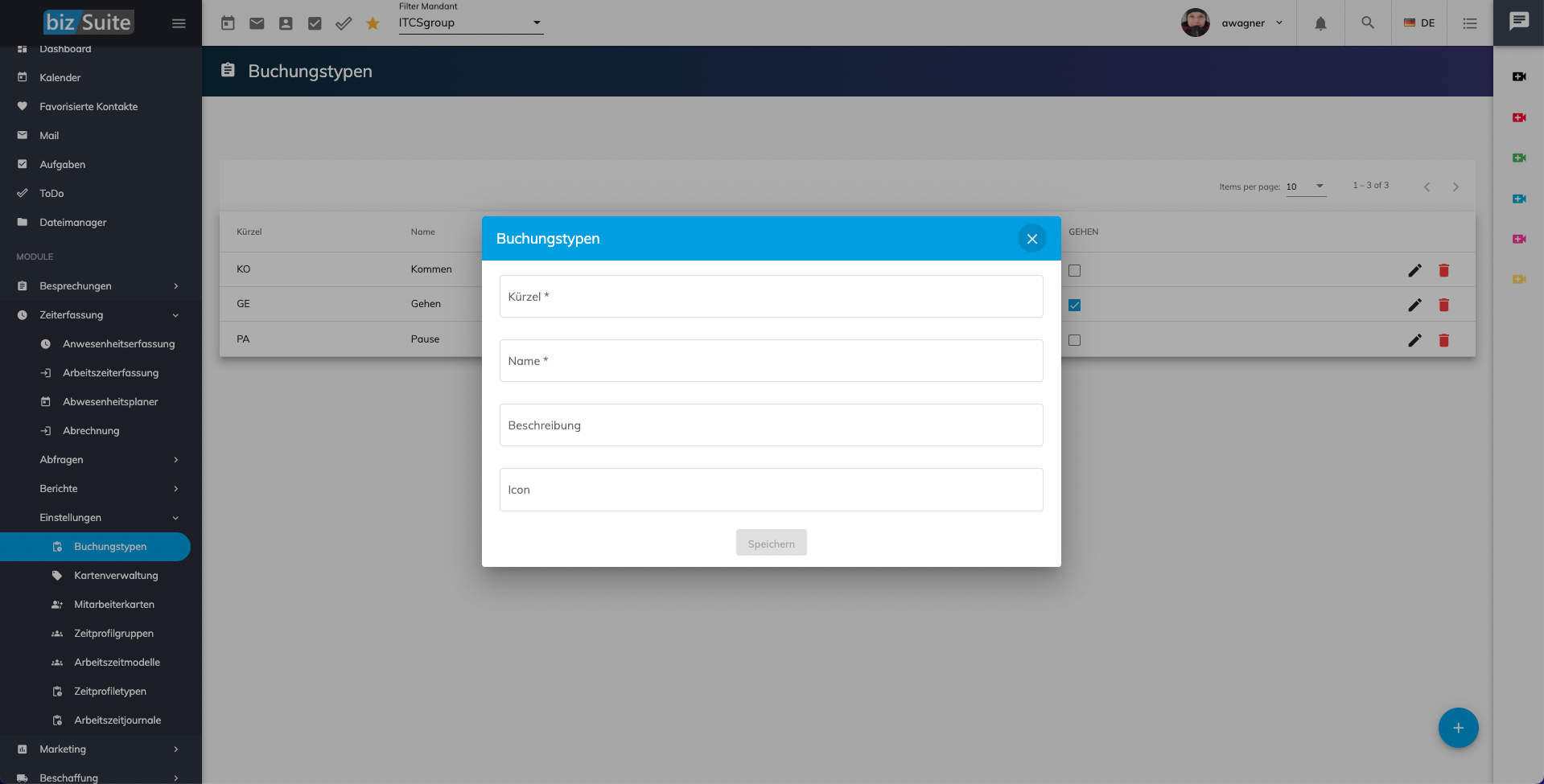The width and height of the screenshot is (1544, 784).
Task: Check the GEHEN box for Pause row
Action: [x=1074, y=340]
